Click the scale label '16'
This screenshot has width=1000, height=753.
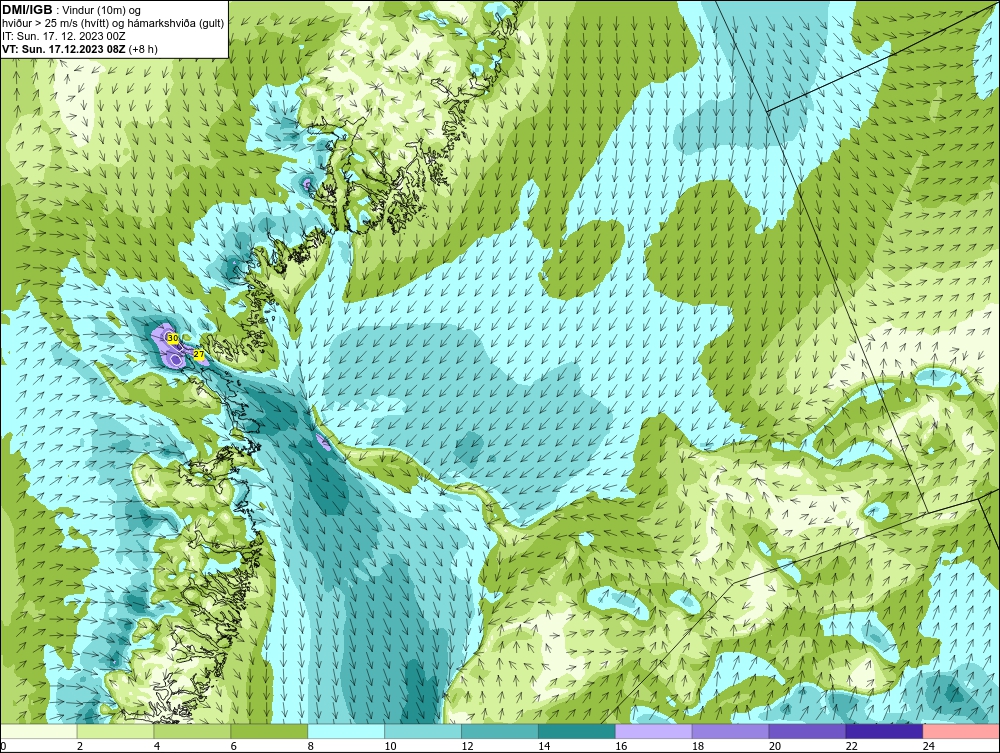[x=621, y=746]
